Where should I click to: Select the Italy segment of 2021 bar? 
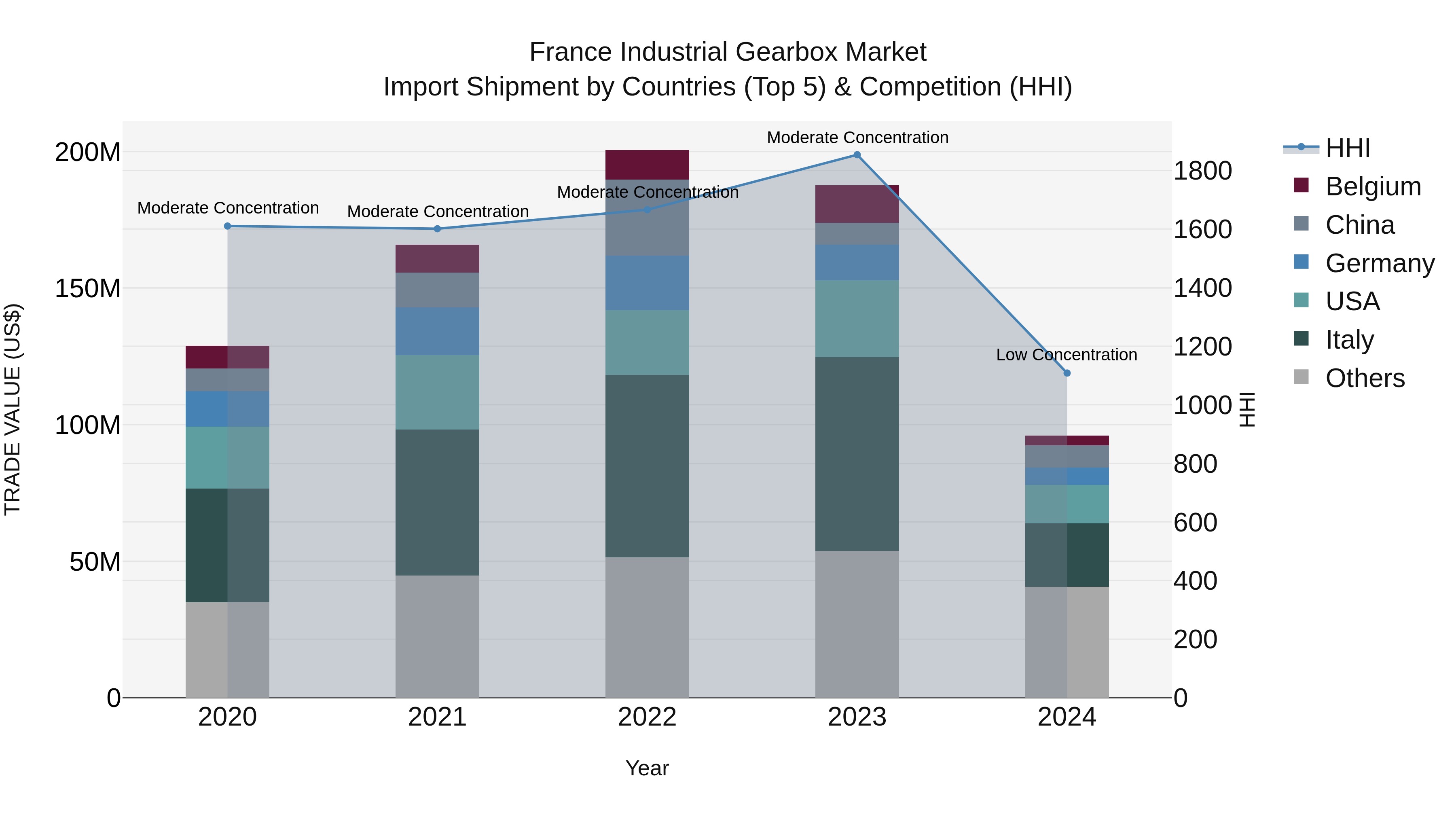[437, 502]
